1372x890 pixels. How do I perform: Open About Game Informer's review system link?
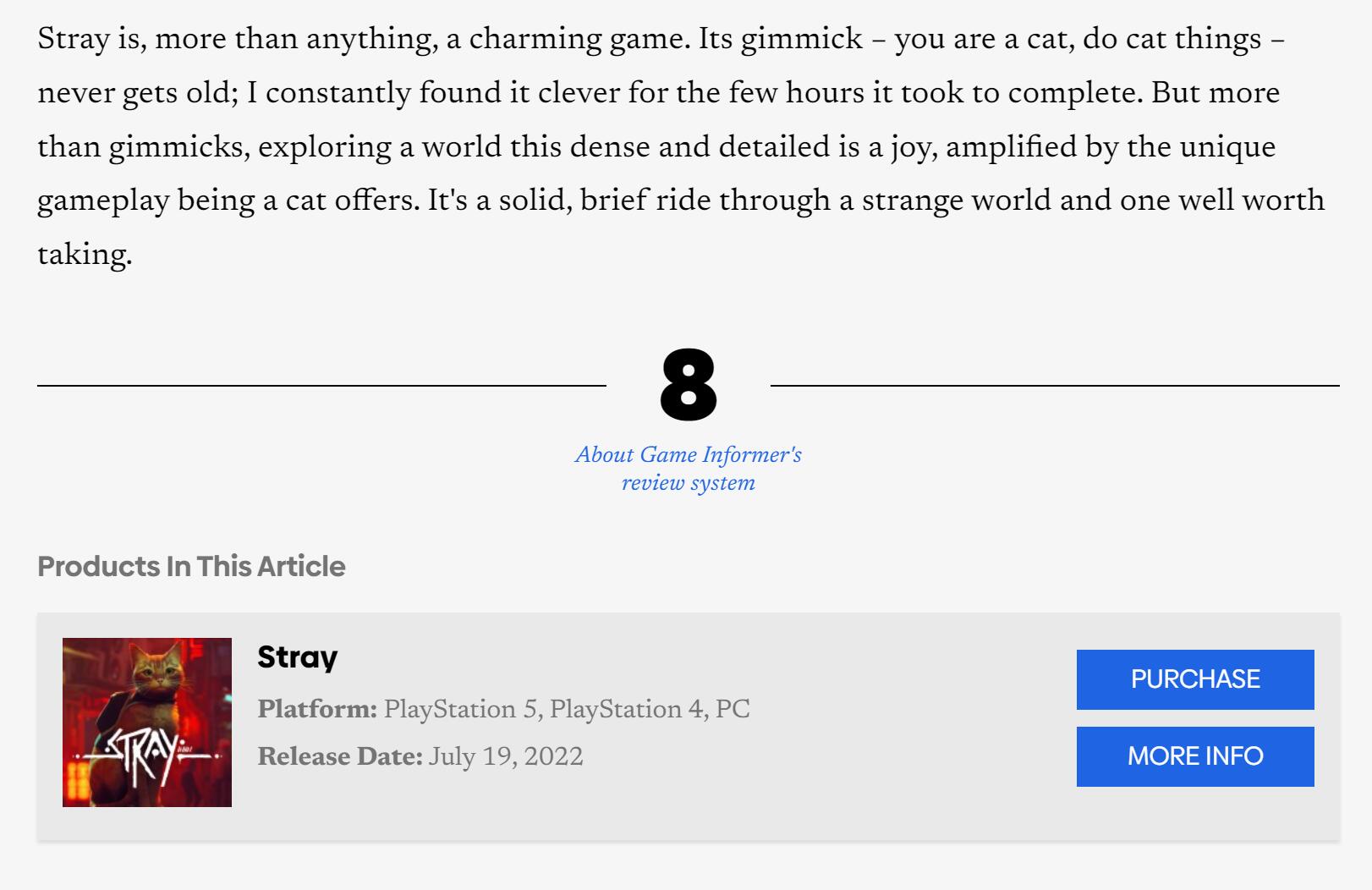click(x=688, y=469)
